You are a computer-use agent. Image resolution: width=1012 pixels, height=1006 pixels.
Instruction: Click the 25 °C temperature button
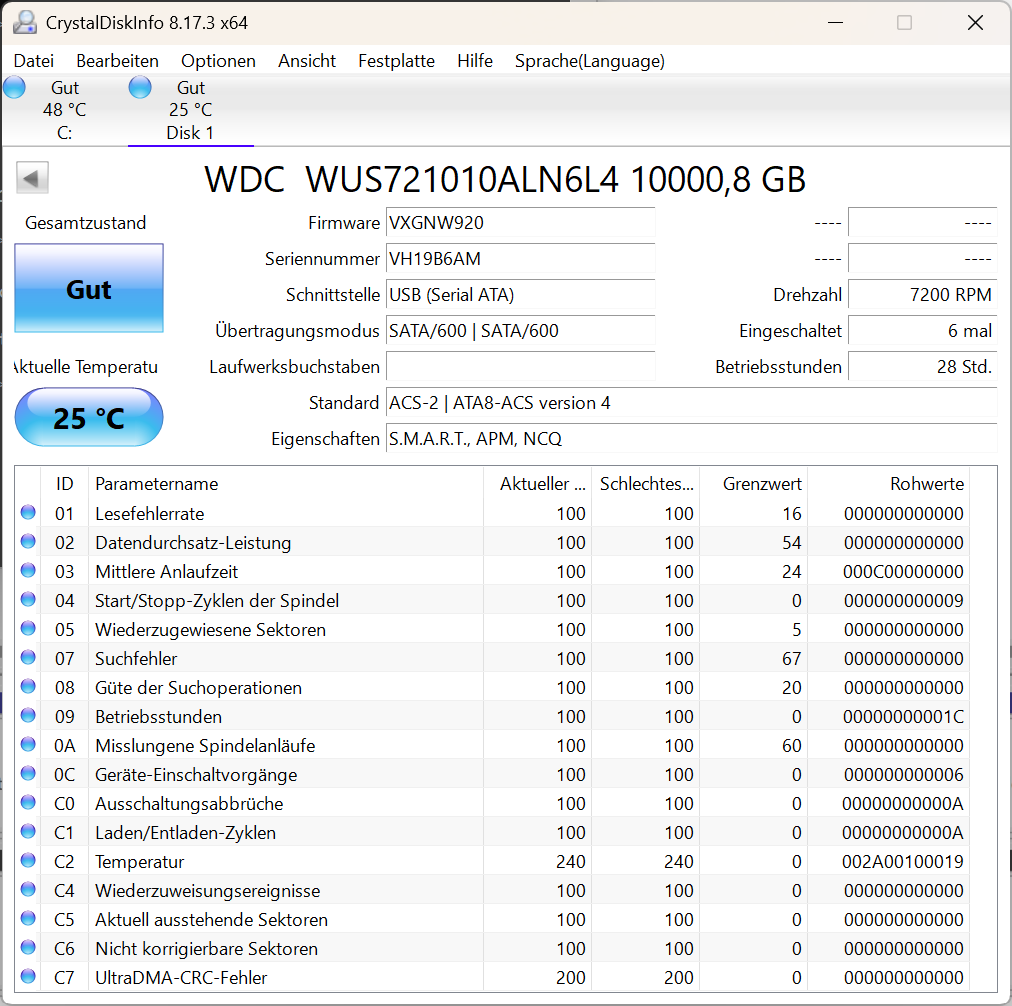89,417
